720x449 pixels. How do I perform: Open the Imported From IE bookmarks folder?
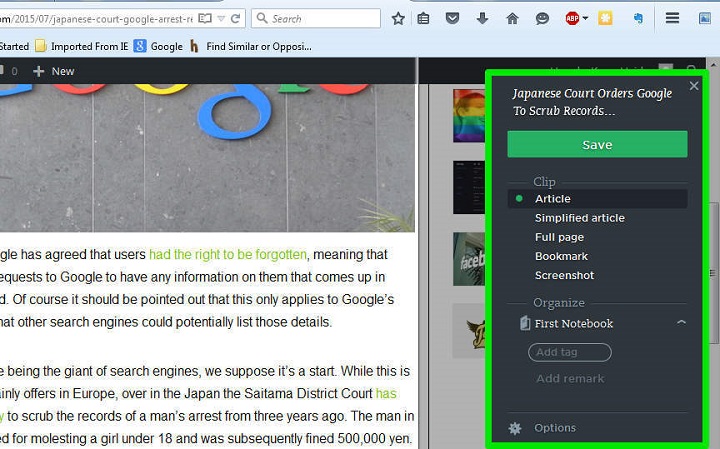click(82, 46)
